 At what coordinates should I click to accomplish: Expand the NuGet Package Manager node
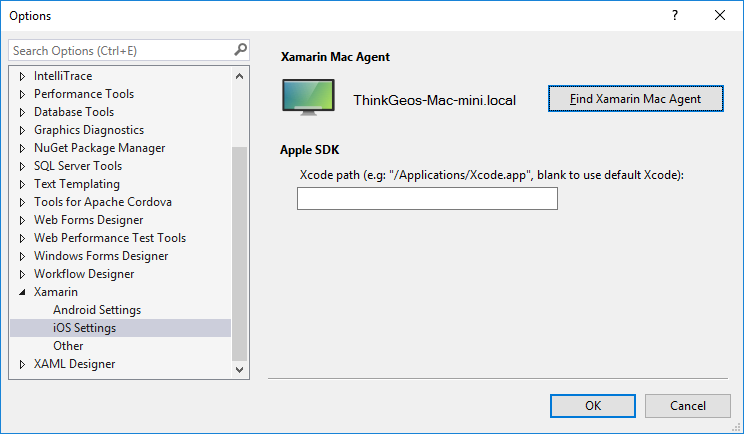(22, 148)
